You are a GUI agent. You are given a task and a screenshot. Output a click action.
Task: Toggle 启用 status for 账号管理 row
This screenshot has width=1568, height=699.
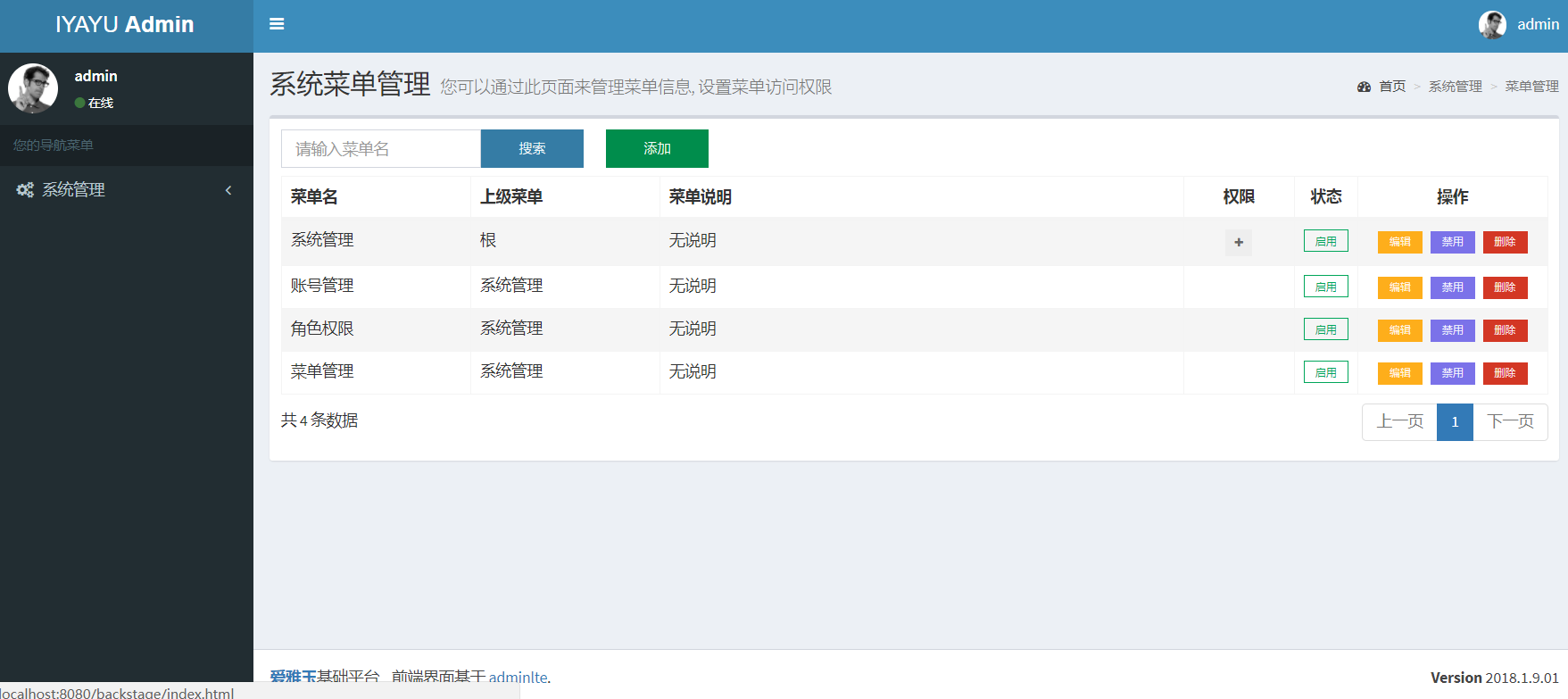(1326, 287)
